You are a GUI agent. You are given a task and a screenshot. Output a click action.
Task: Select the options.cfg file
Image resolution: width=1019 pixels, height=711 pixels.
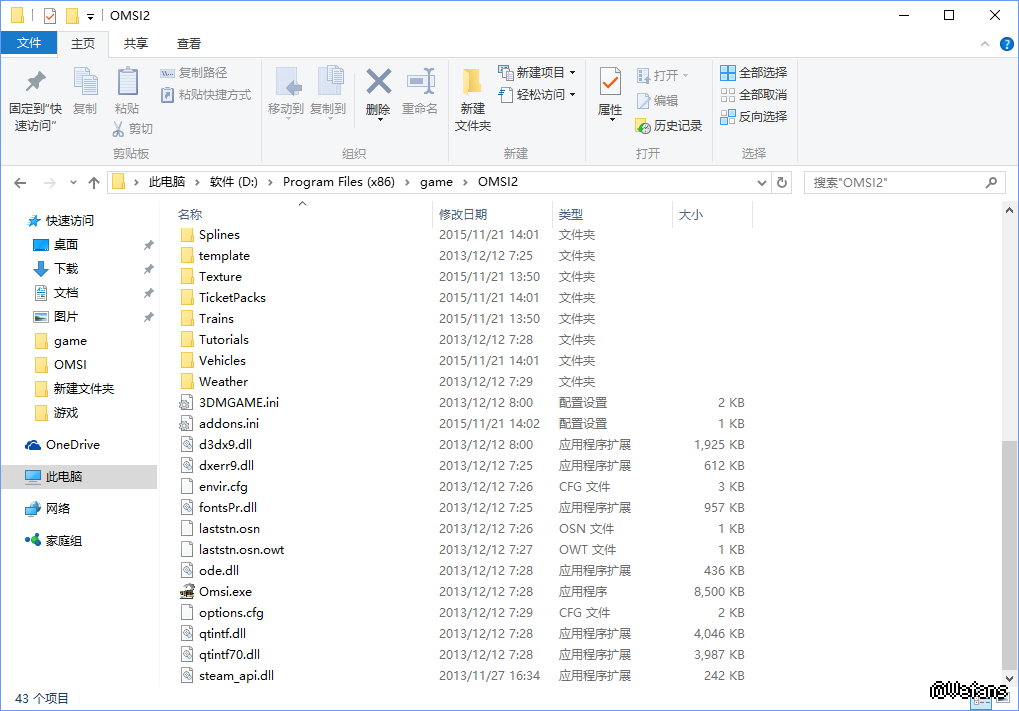[231, 613]
